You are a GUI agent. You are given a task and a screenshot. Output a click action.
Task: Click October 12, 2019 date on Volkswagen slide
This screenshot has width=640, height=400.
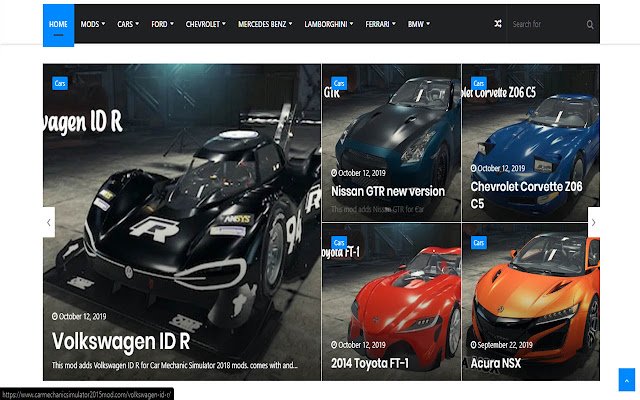coord(79,316)
